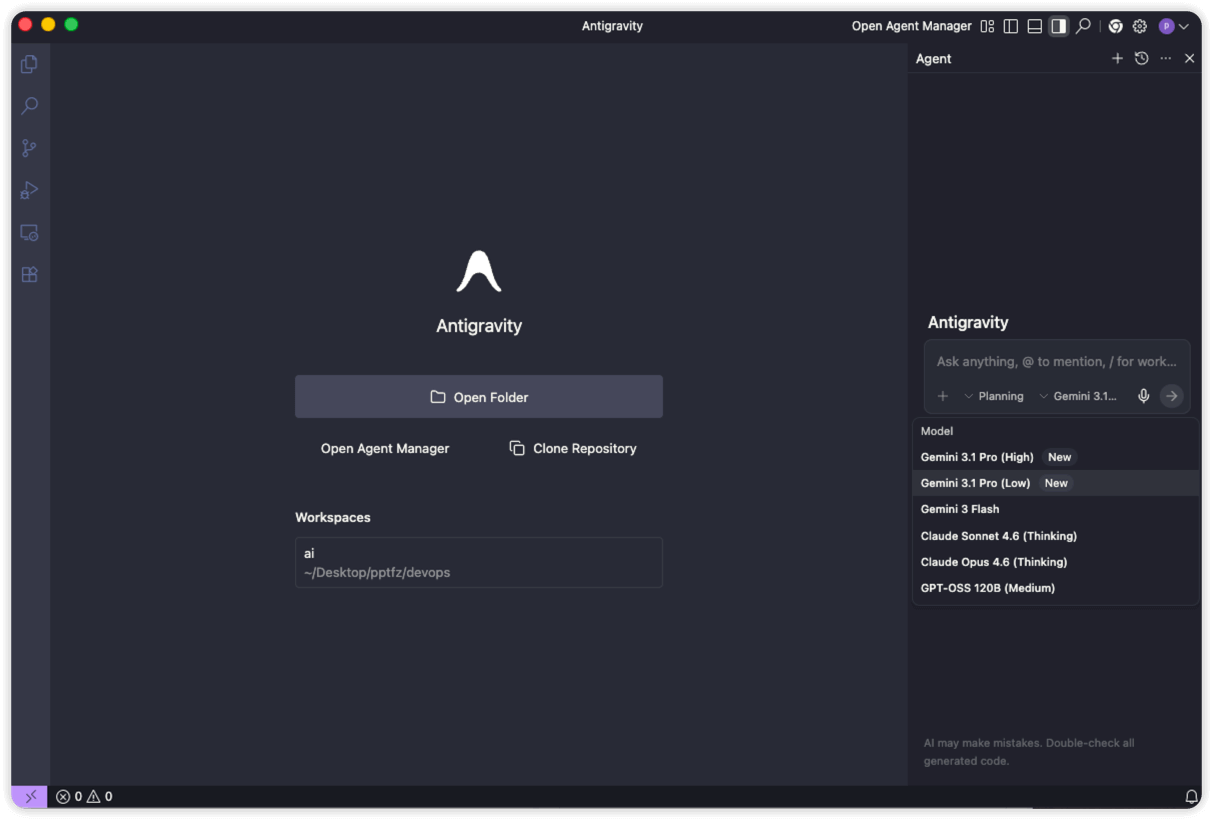Toggle the bottom panel
The width and height of the screenshot is (1213, 820).
[1035, 26]
